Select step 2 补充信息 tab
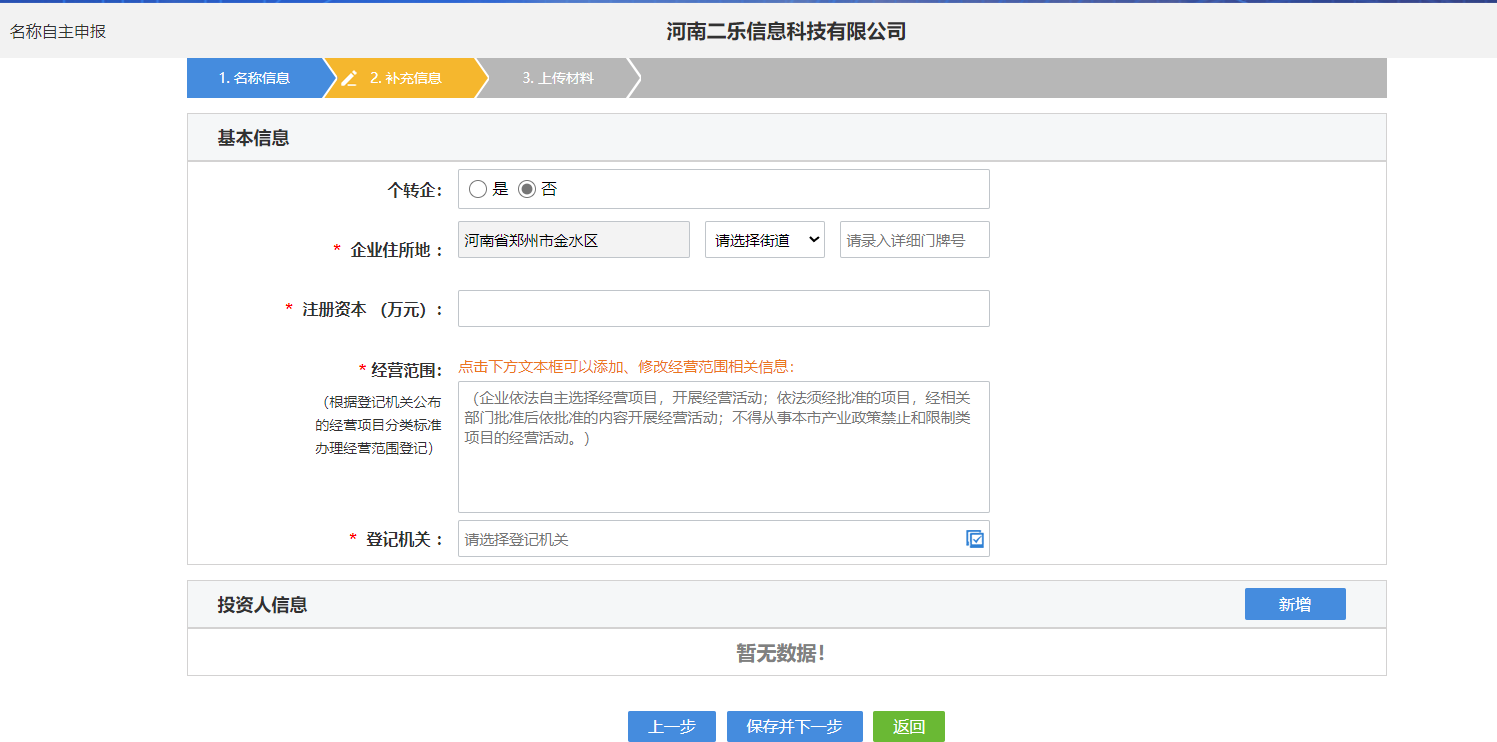The image size is (1497, 742). pos(405,78)
